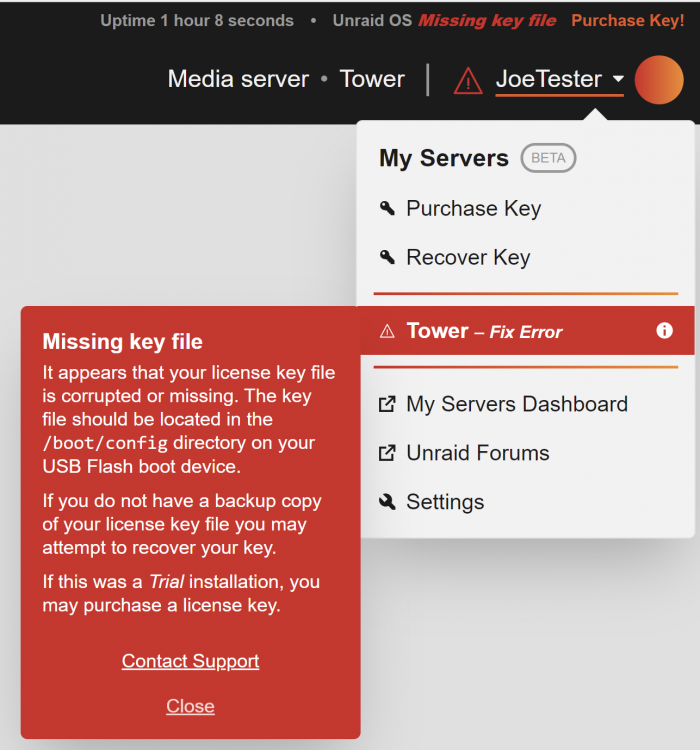Click the Purchase Key! link in header
The height and width of the screenshot is (750, 700).
(628, 21)
